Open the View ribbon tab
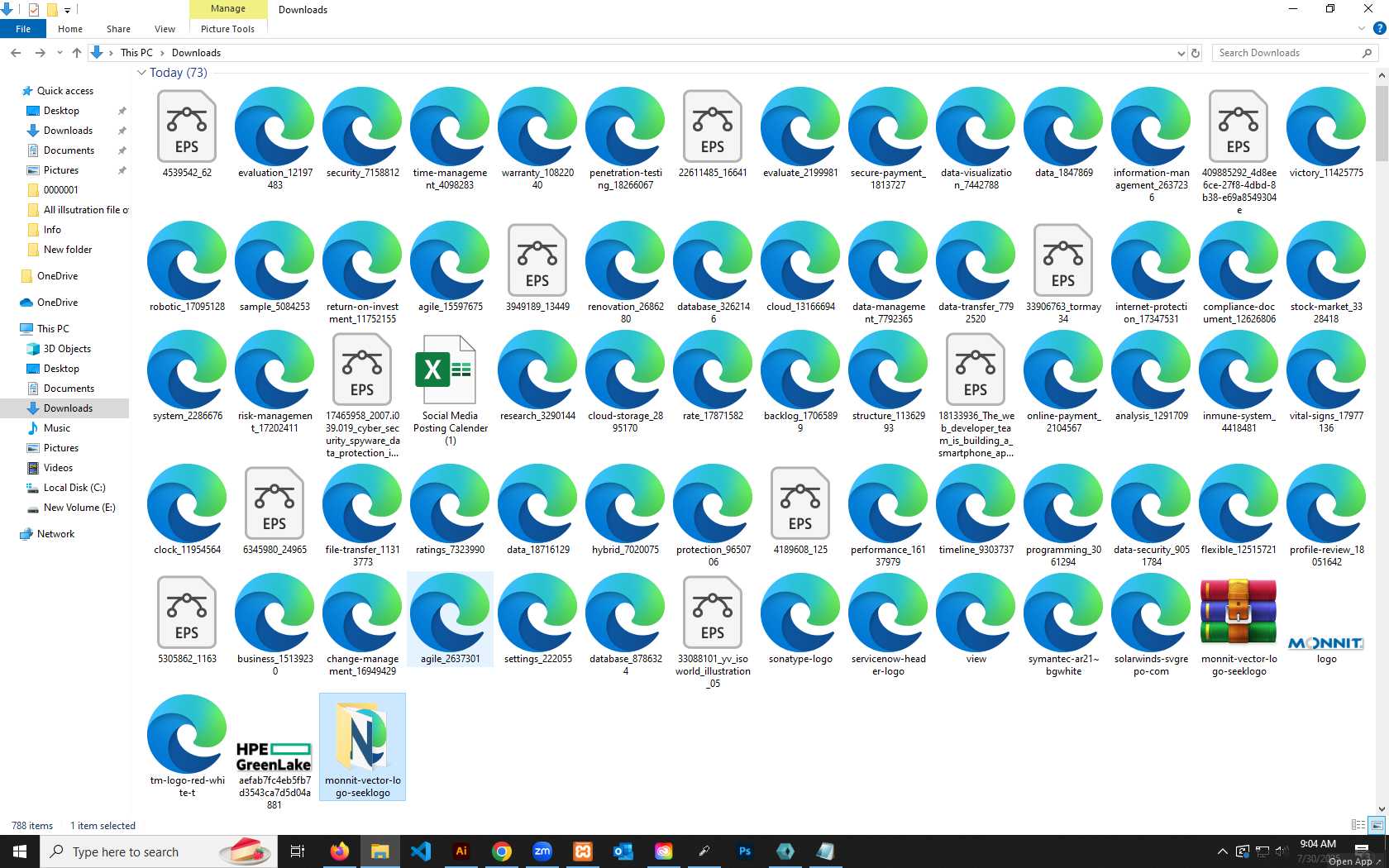 click(x=165, y=29)
